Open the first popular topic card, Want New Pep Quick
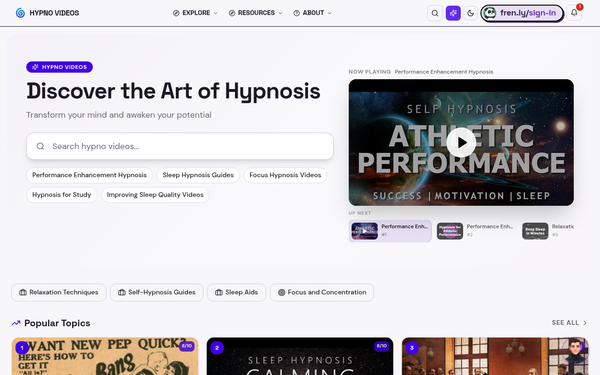The width and height of the screenshot is (600, 375). pos(105,356)
